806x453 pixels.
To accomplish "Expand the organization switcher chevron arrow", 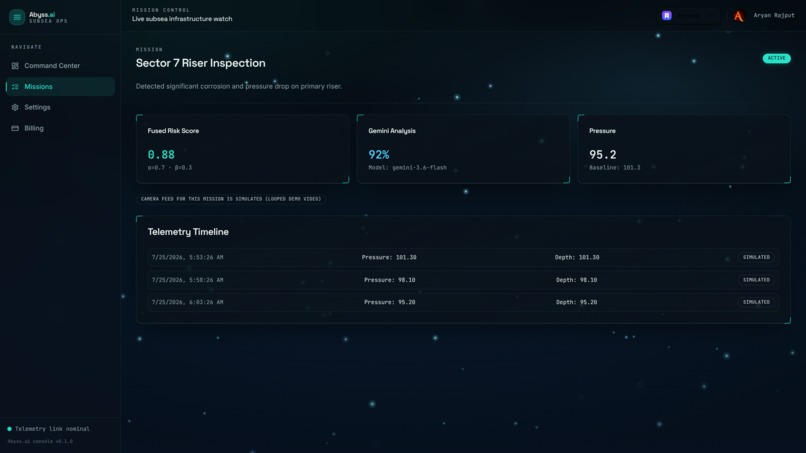I will pyautogui.click(x=712, y=15).
